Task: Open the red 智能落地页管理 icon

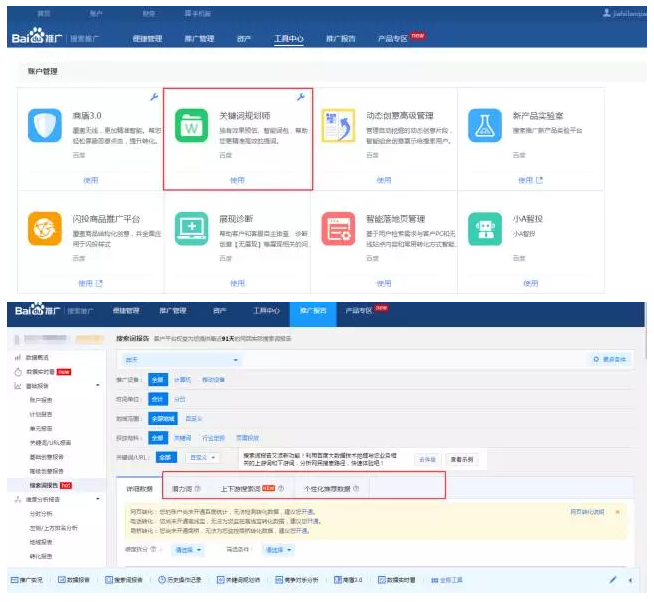Action: pos(338,229)
